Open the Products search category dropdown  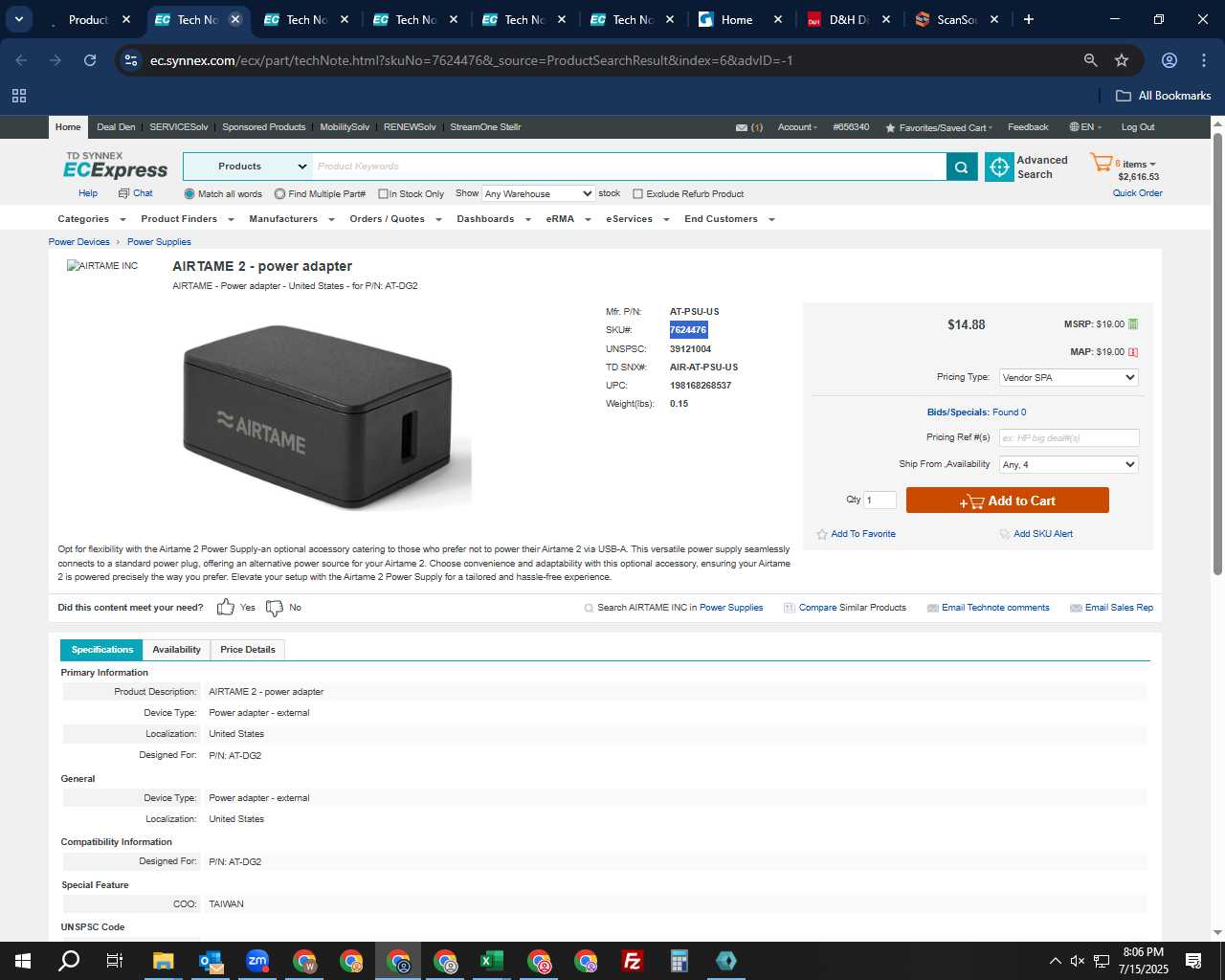tap(247, 167)
